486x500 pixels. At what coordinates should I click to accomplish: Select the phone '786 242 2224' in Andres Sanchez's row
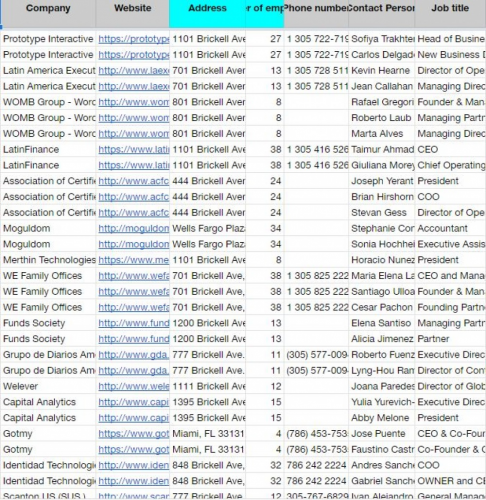[316, 465]
